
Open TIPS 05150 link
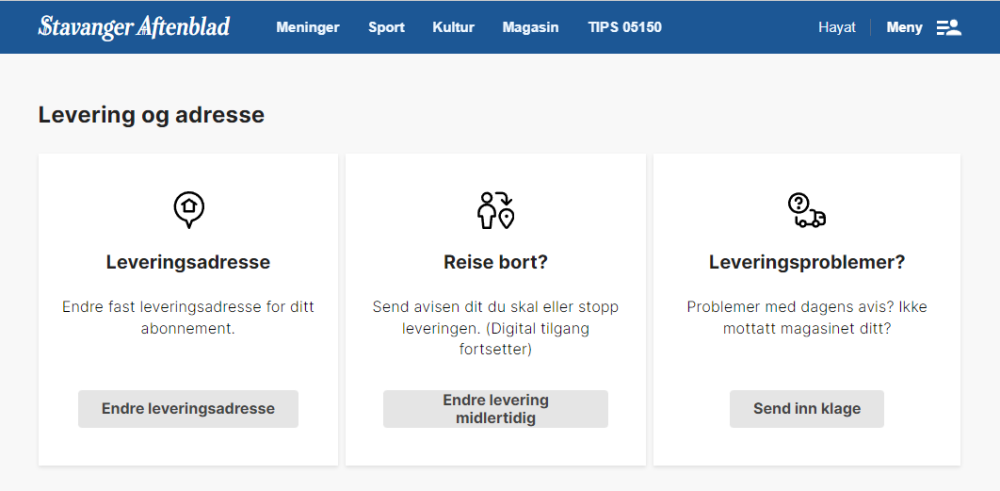coord(624,28)
